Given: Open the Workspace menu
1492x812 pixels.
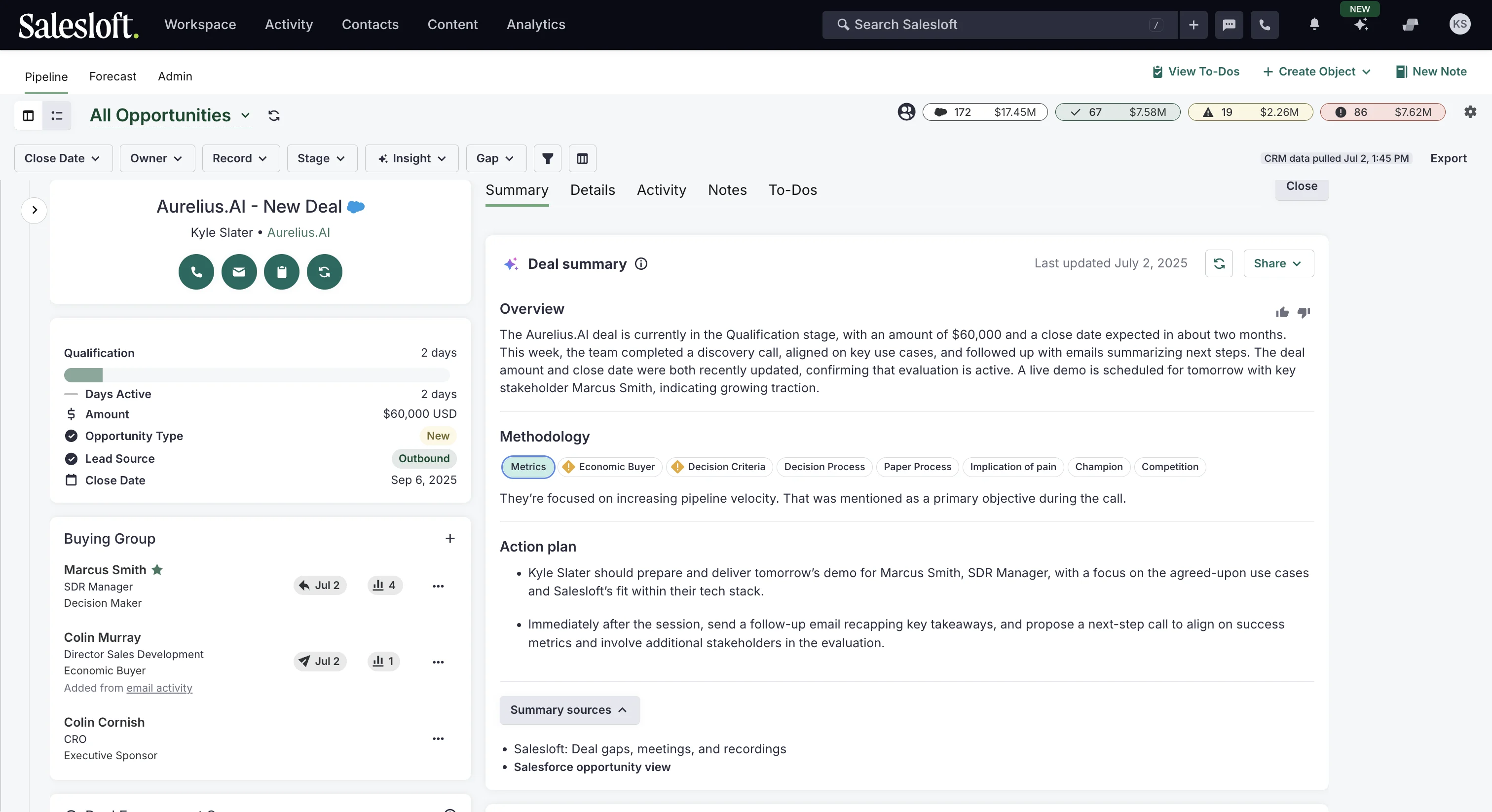Looking at the screenshot, I should tap(200, 24).
